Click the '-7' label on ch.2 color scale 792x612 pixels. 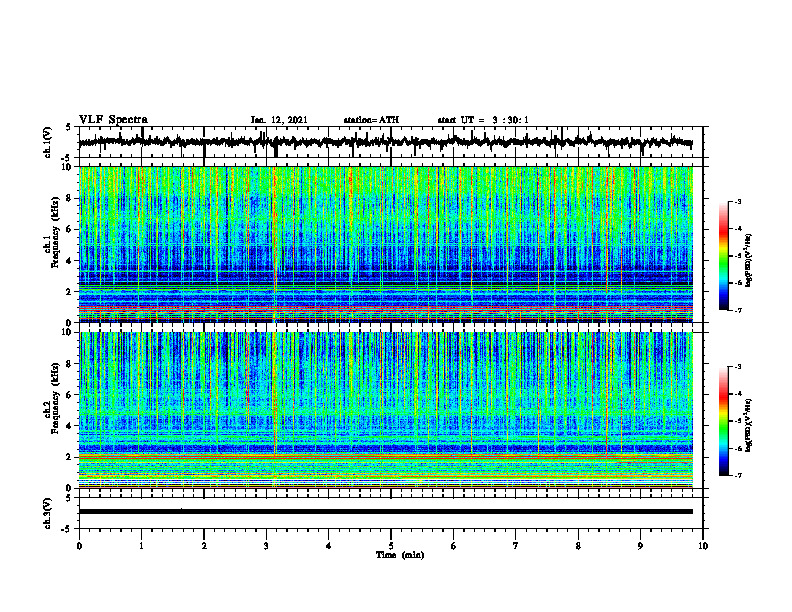coord(738,475)
